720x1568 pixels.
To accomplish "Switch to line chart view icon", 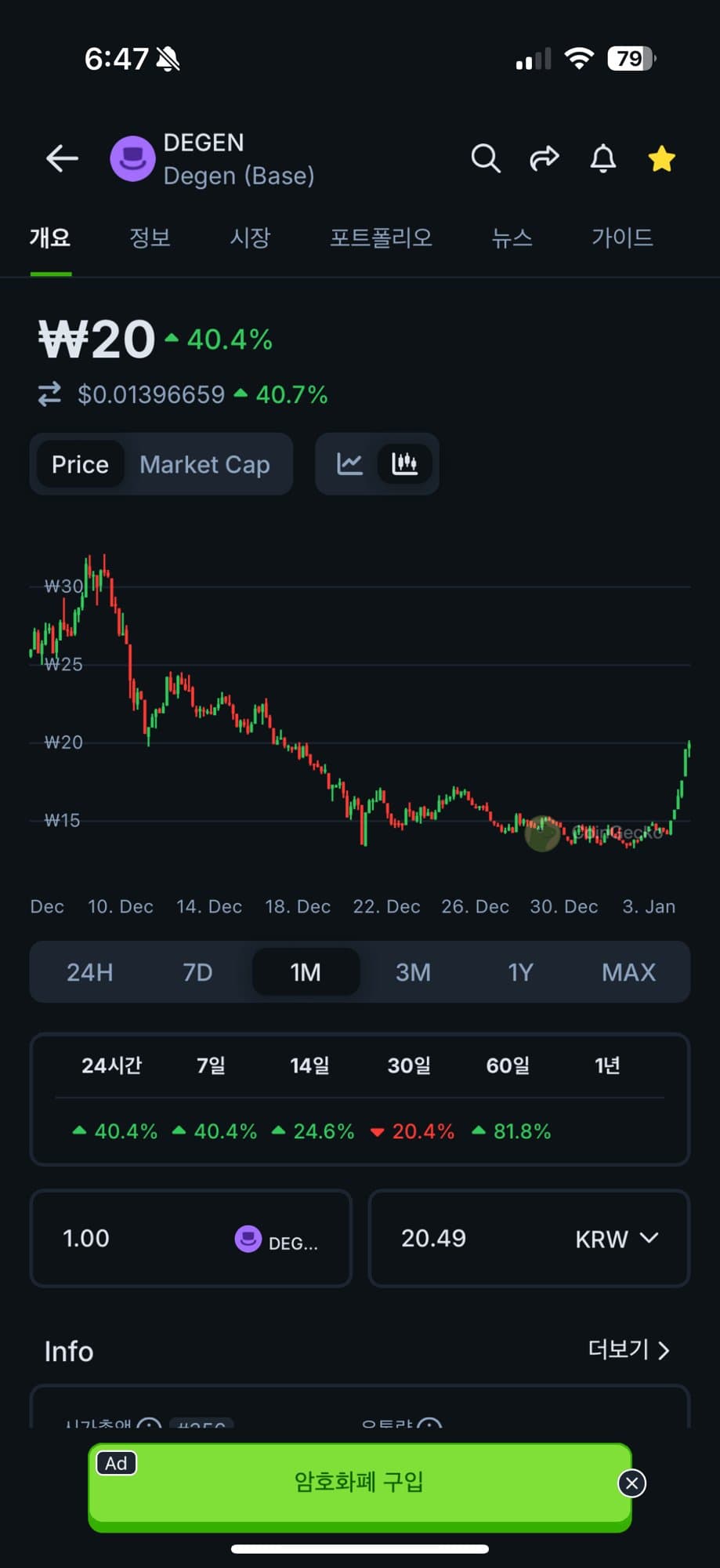I will [349, 464].
